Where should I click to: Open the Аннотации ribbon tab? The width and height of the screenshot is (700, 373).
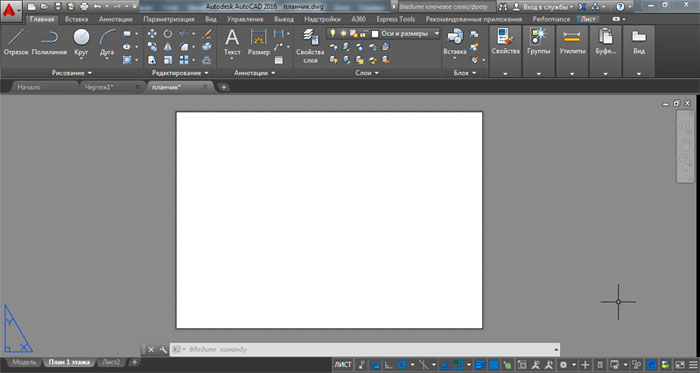coord(116,19)
